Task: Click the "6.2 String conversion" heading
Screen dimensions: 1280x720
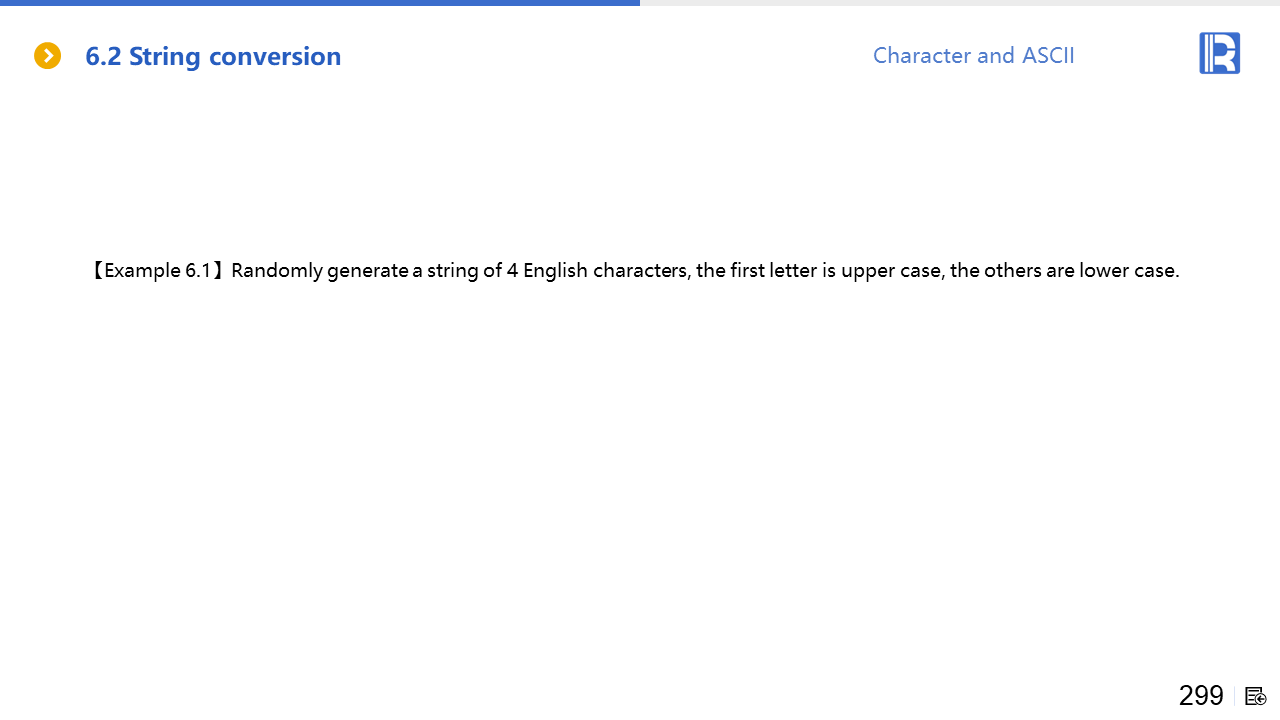Action: tap(213, 56)
